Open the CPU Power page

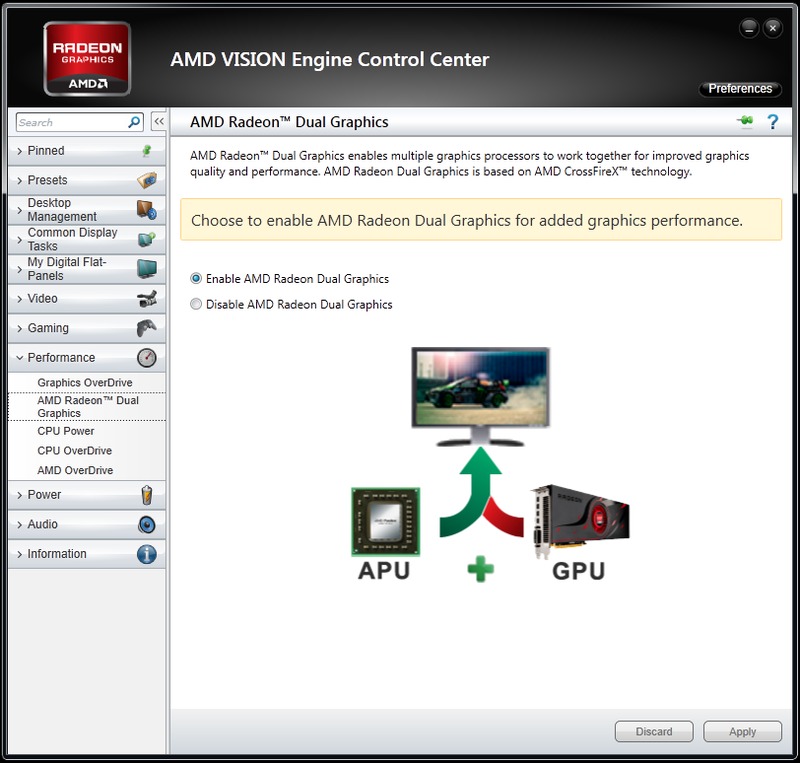point(66,431)
